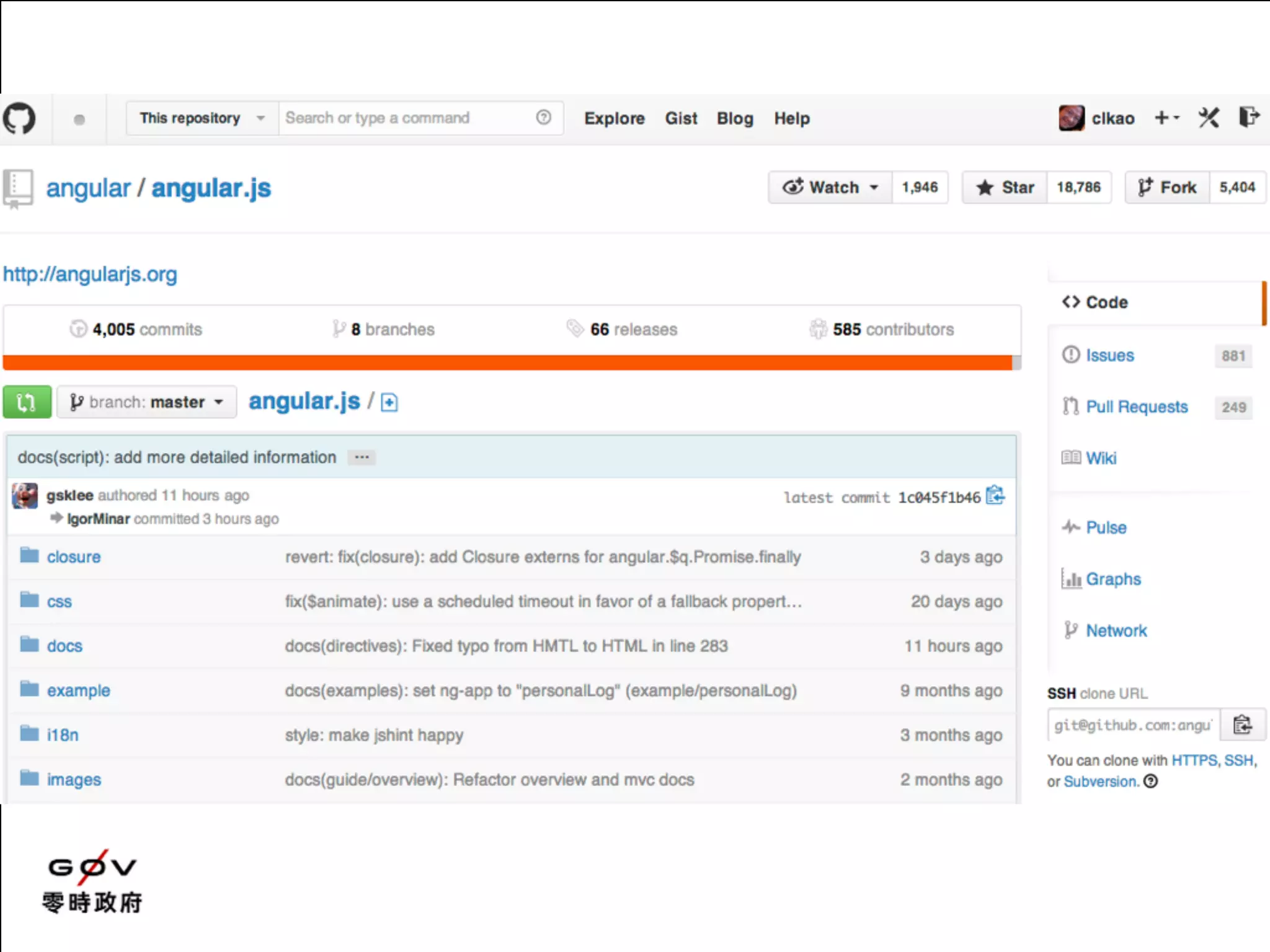1270x952 pixels.
Task: Open the angularjs.org homepage link
Action: tap(91, 274)
